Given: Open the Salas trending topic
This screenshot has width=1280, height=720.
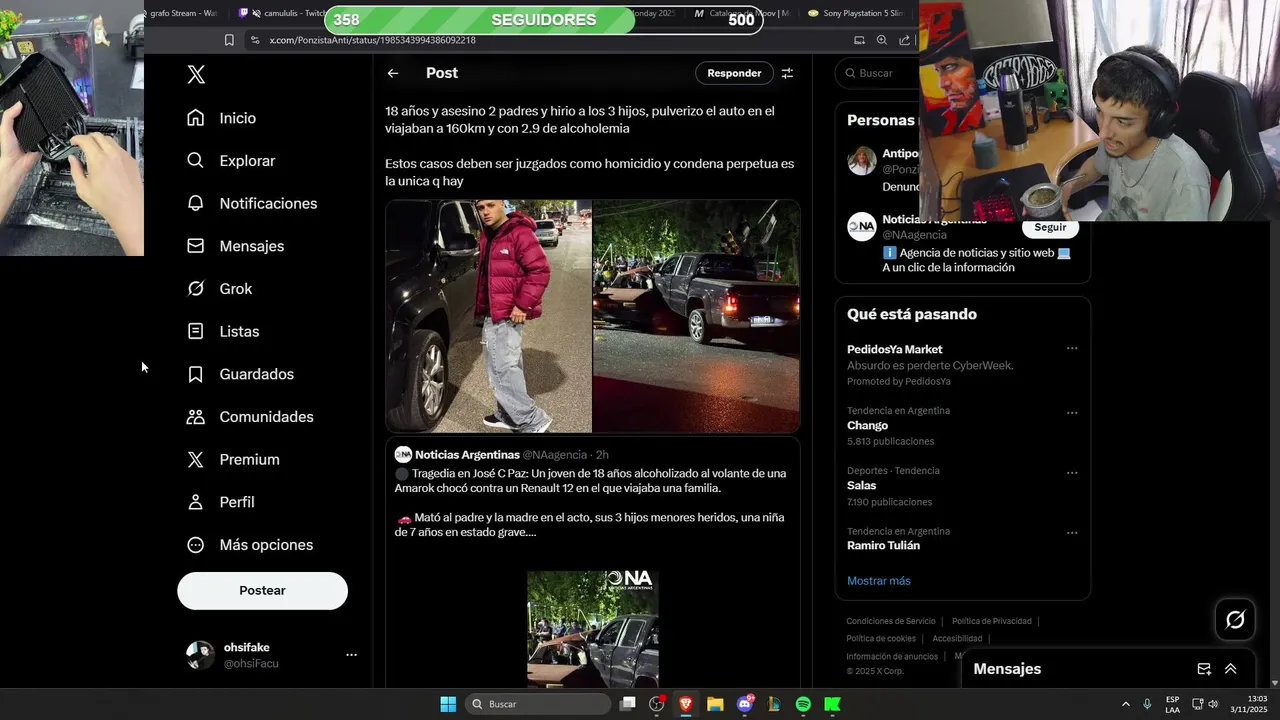Looking at the screenshot, I should (x=861, y=486).
